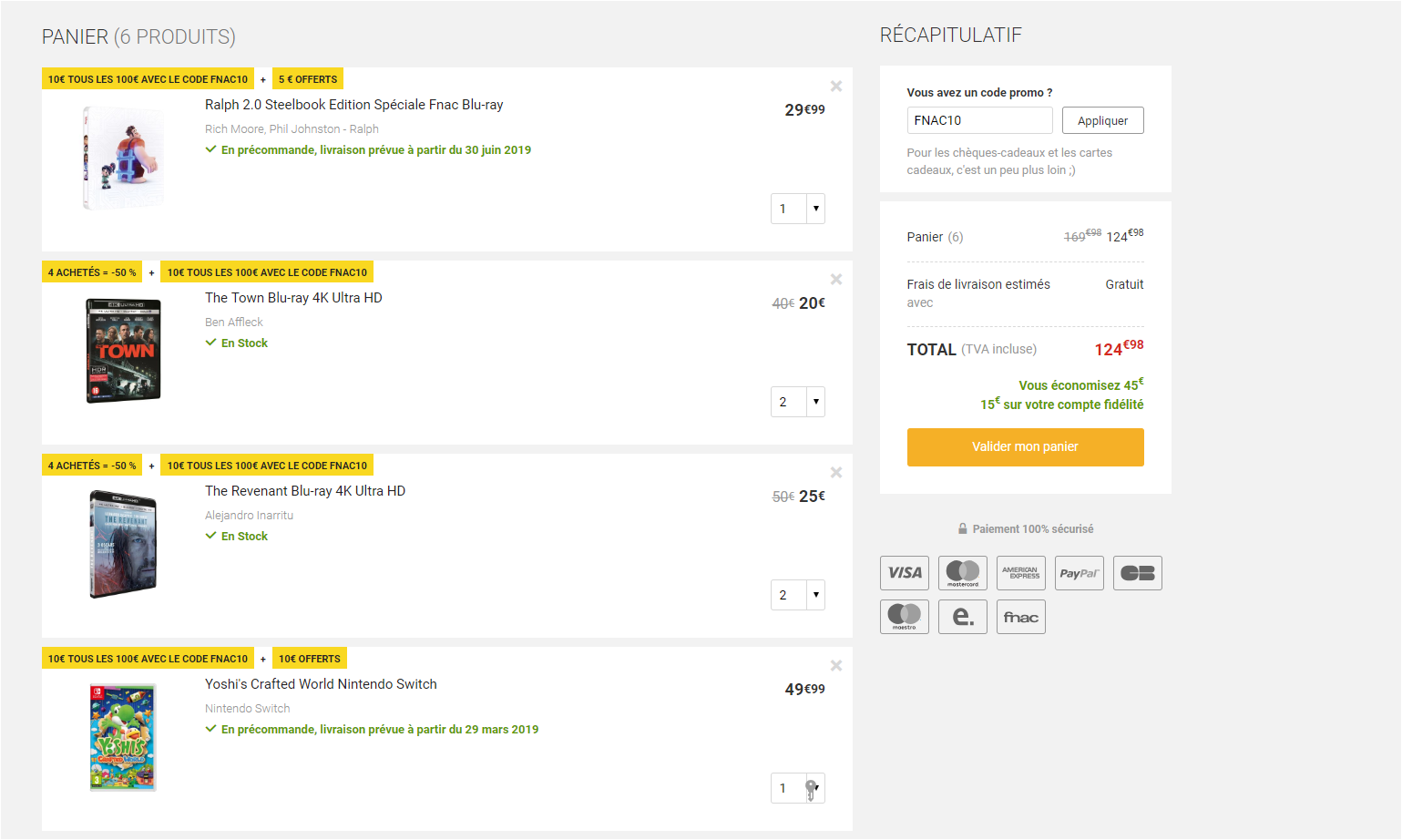Click the American Express icon
Image resolution: width=1402 pixels, height=840 pixels.
(x=1020, y=573)
